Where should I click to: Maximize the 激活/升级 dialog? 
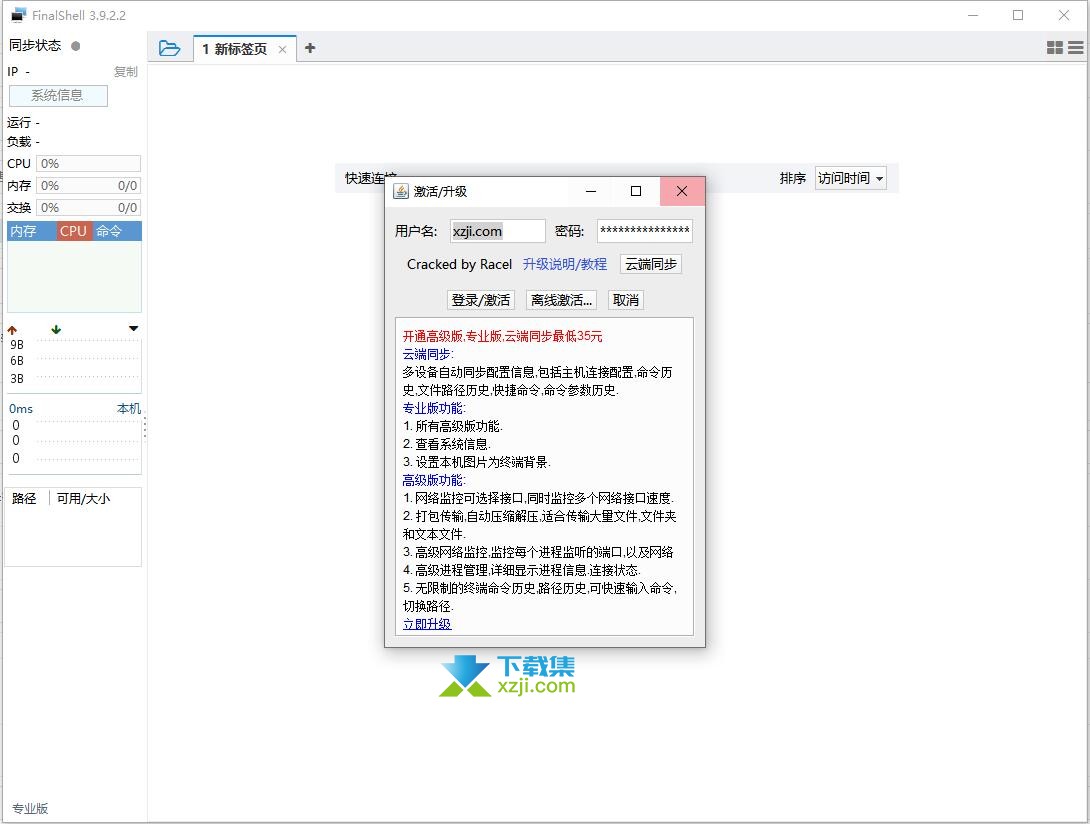tap(635, 191)
